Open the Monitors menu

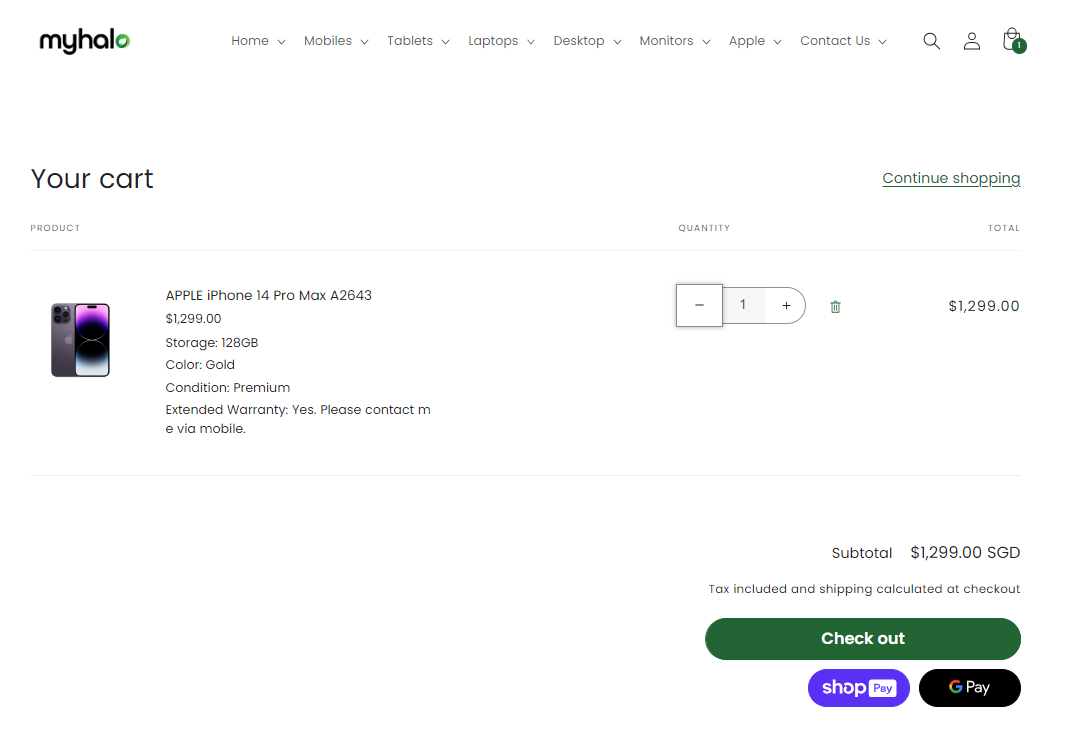click(x=674, y=41)
